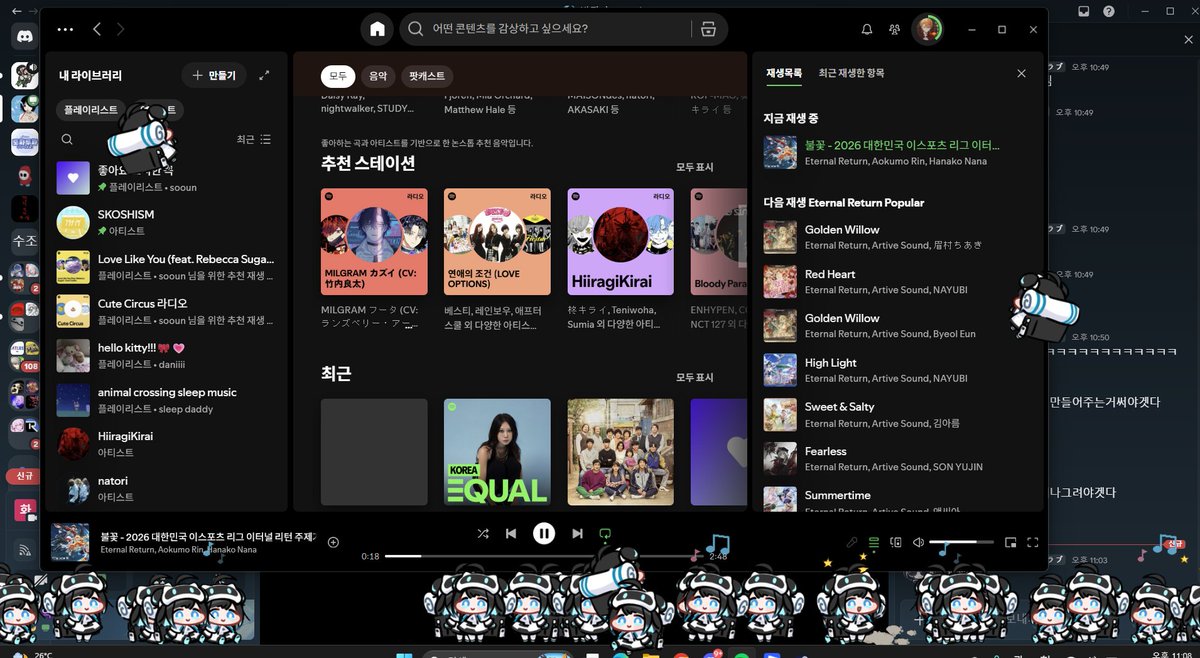Open the Love Like You playlist
Viewport: 1200px width, 658px height.
tap(165, 267)
